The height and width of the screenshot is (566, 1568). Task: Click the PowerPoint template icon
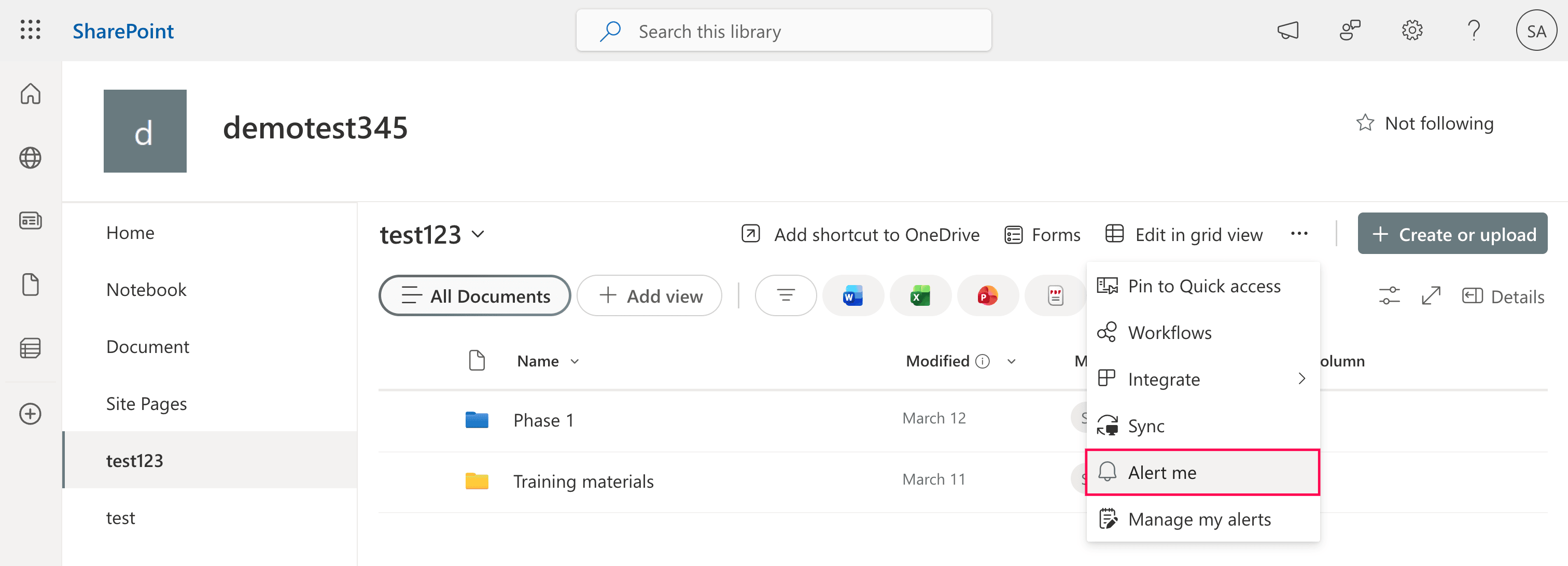click(987, 295)
